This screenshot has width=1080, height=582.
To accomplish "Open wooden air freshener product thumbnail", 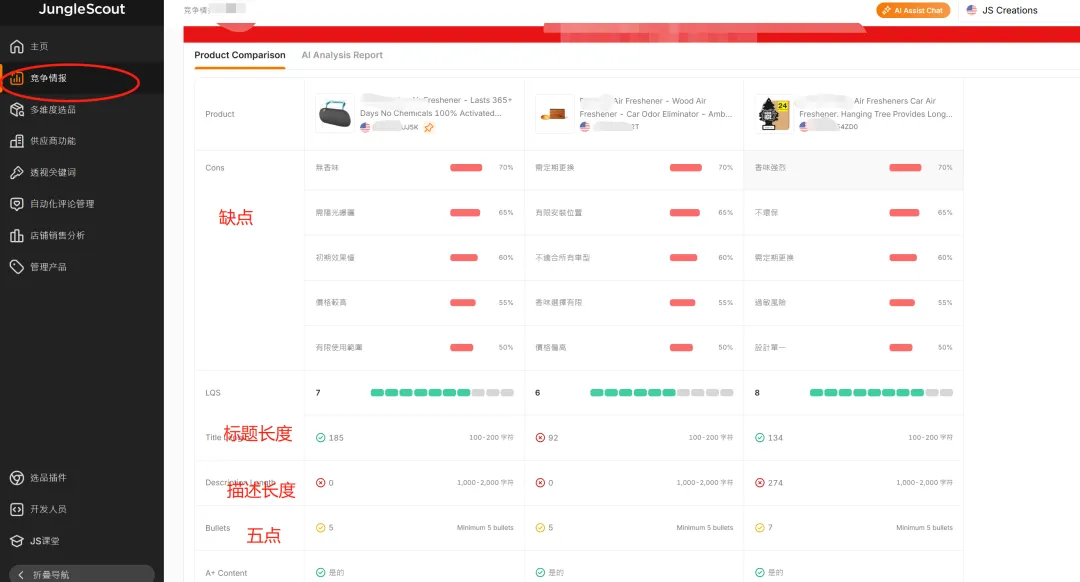I will (554, 114).
